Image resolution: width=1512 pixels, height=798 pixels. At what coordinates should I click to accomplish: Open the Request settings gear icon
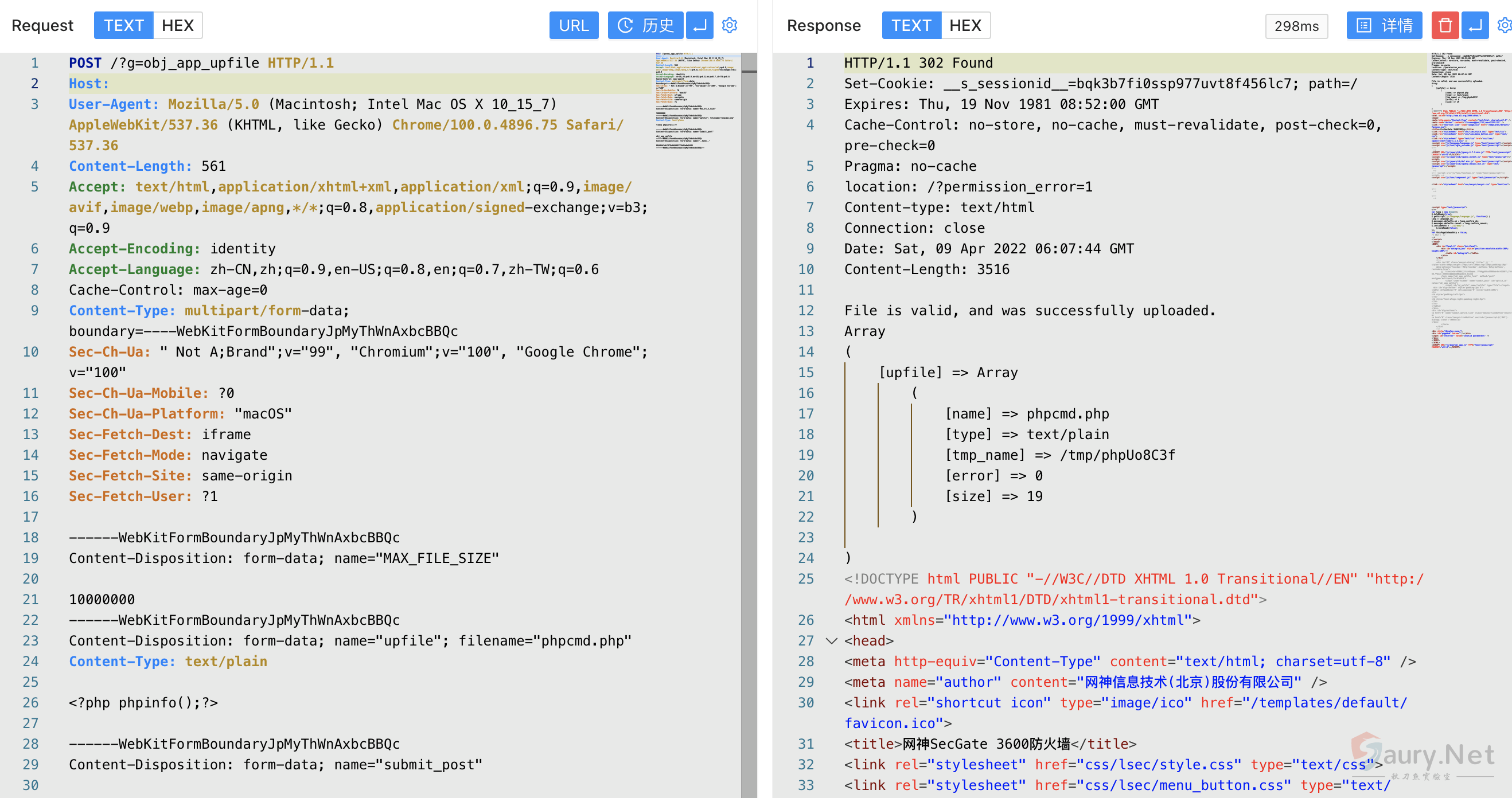pyautogui.click(x=730, y=25)
